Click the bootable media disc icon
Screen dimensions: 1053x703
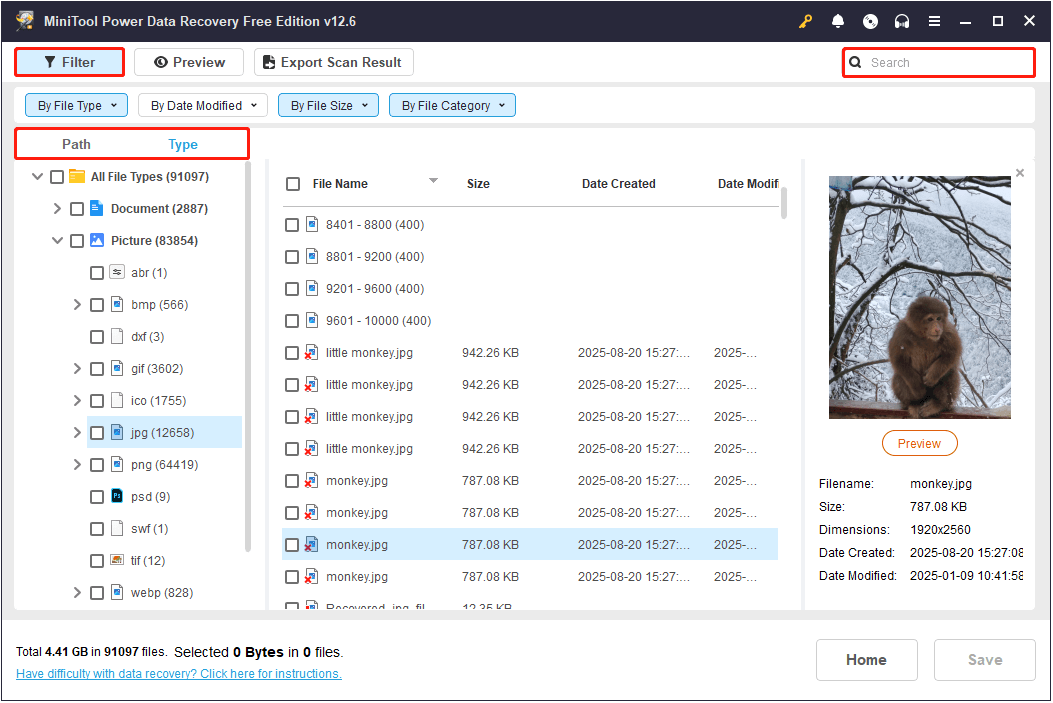click(x=870, y=21)
